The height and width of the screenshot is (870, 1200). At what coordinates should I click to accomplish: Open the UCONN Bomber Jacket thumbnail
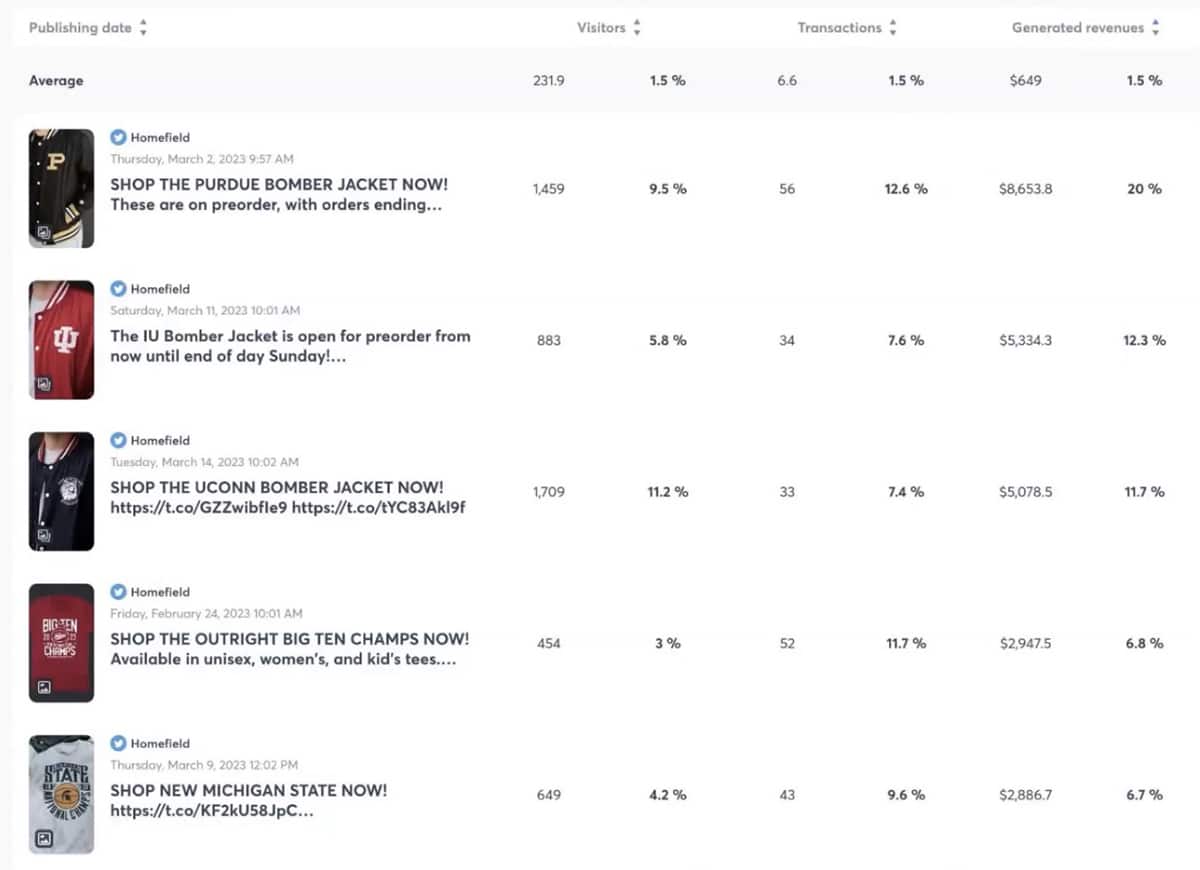[x=61, y=491]
